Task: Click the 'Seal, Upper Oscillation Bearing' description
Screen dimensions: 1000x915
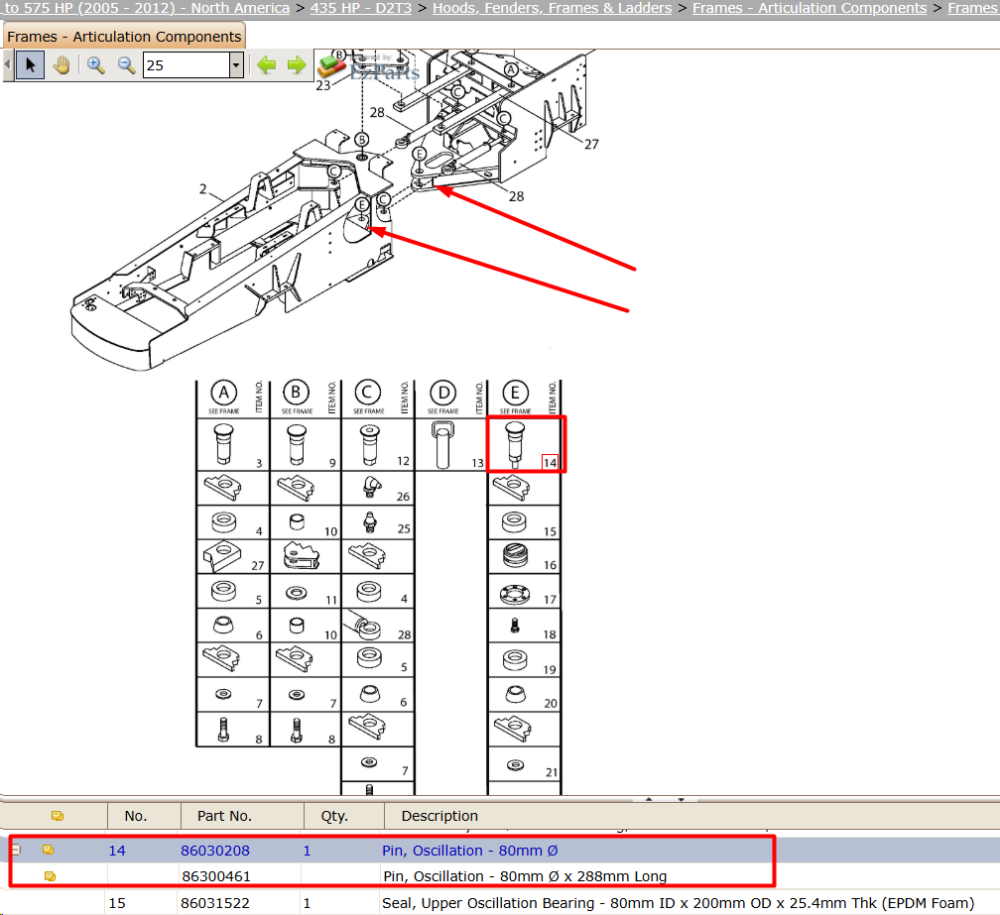Action: point(678,903)
